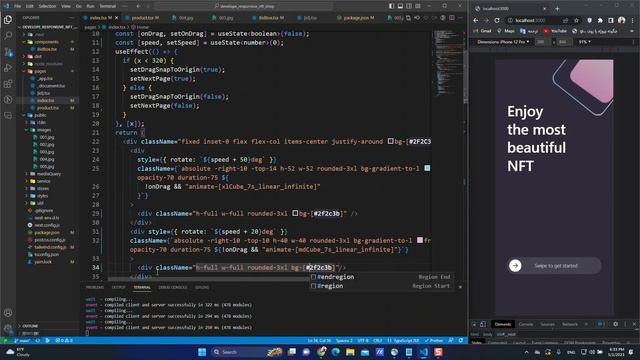Click Chrome reload button

click(x=497, y=20)
